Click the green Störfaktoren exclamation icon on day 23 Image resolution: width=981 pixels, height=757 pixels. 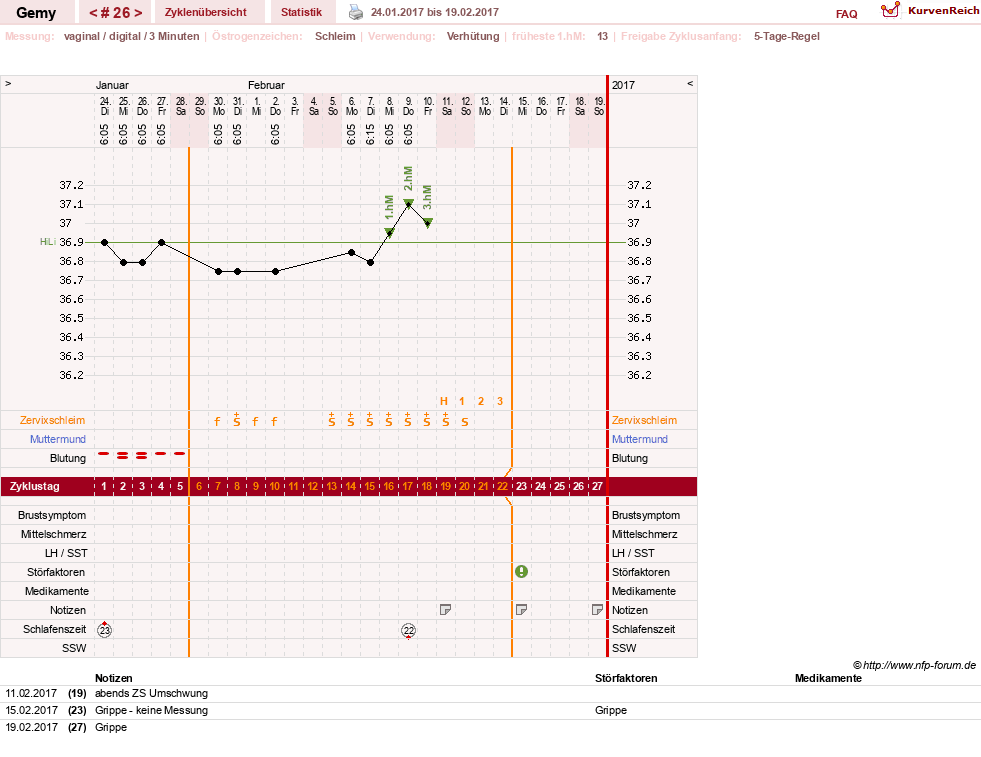[x=521, y=571]
